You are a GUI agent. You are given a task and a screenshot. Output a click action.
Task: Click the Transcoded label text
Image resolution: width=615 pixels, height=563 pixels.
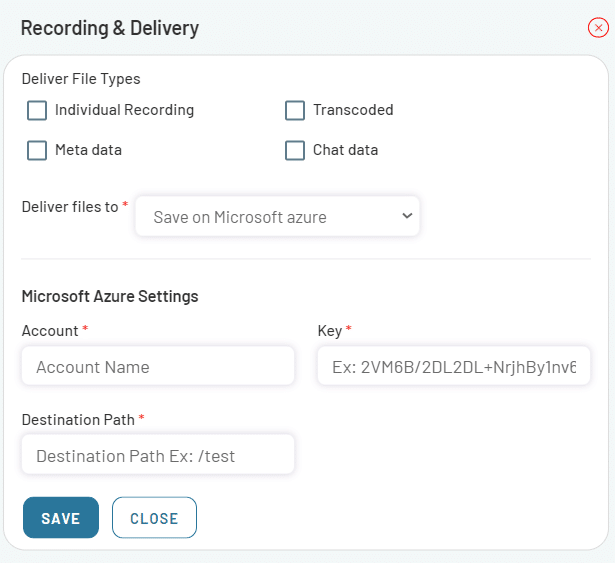353,110
